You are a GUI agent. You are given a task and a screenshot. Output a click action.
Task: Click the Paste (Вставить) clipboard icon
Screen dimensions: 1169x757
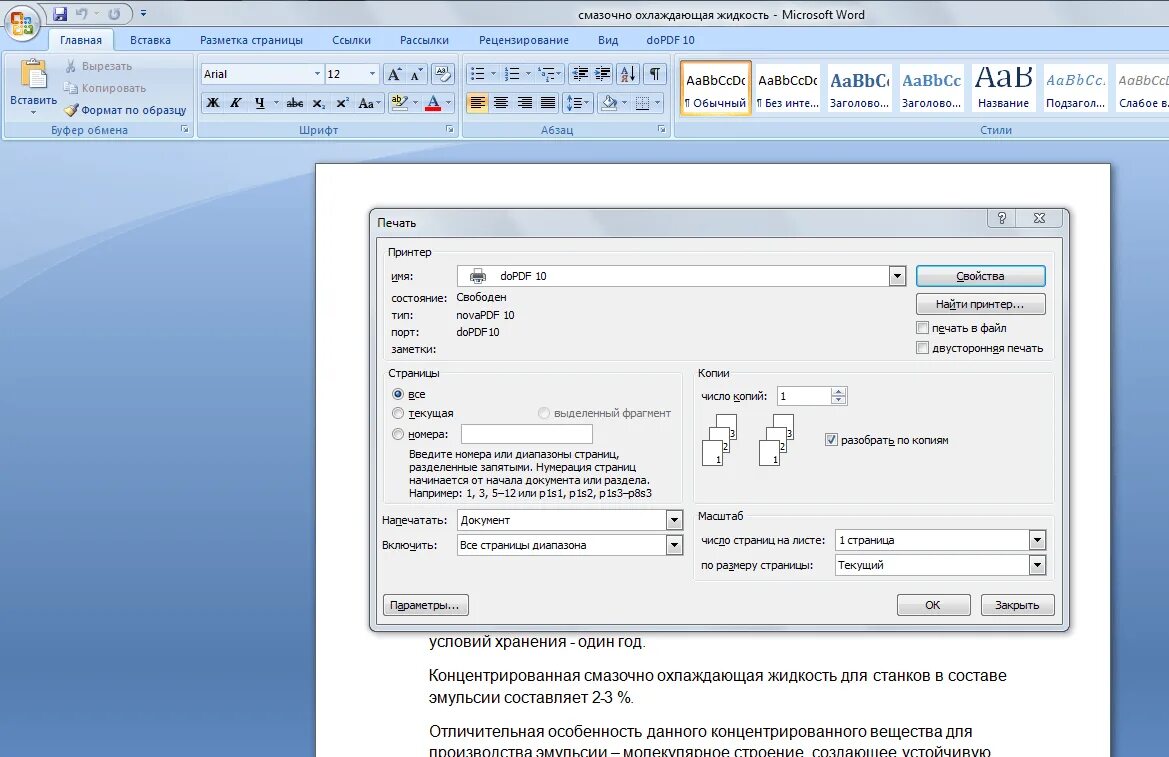coord(34,75)
